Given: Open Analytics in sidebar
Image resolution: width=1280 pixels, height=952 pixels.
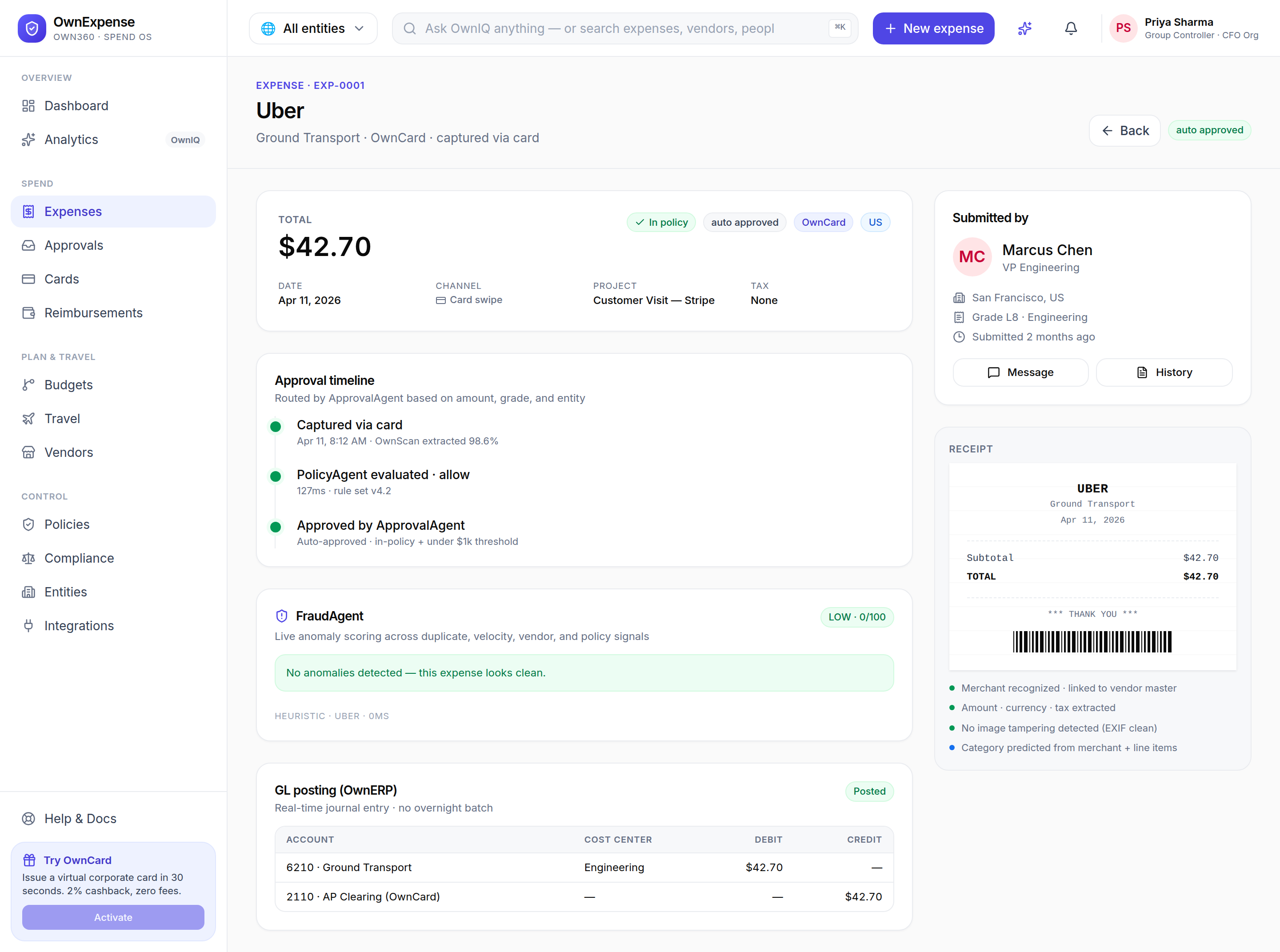Looking at the screenshot, I should point(113,140).
